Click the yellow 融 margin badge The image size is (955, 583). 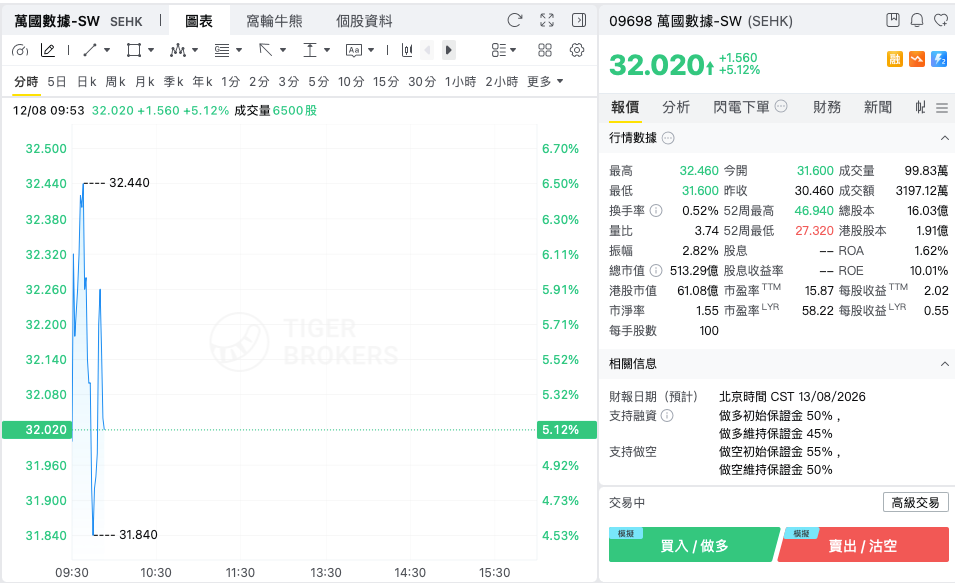click(895, 59)
